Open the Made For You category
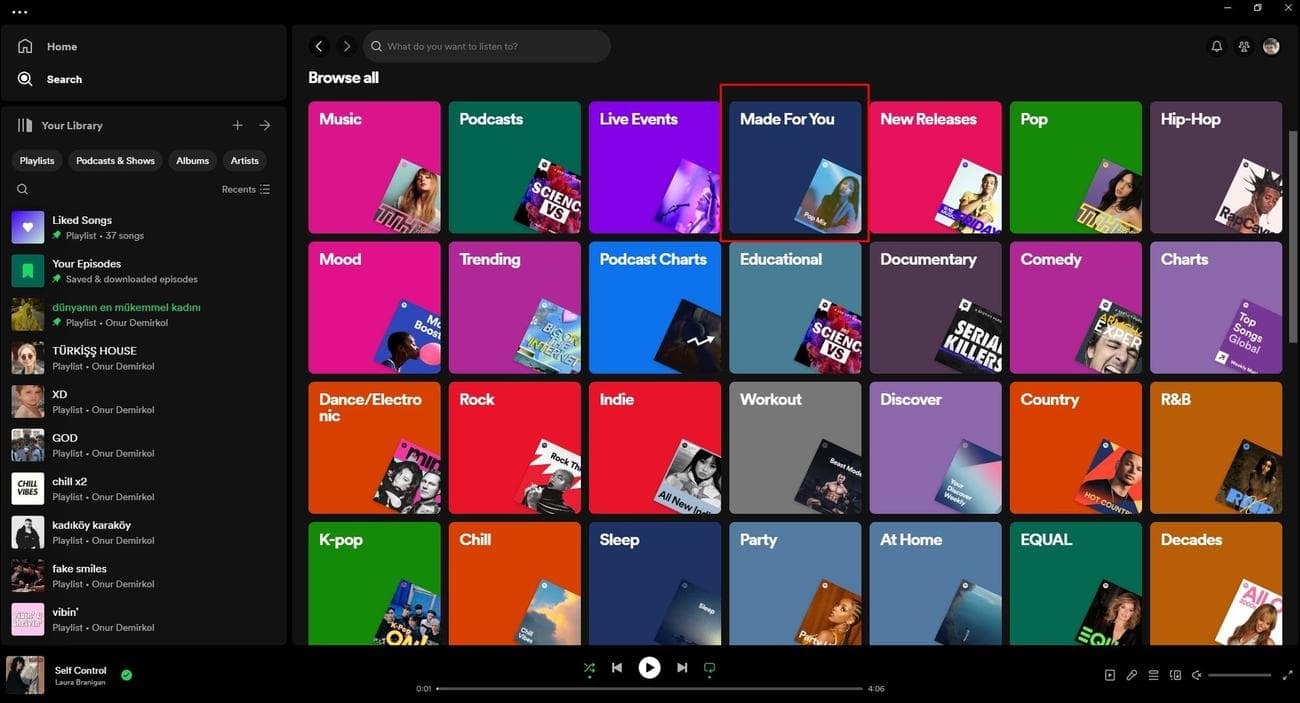Viewport: 1300px width, 703px height. [795, 165]
